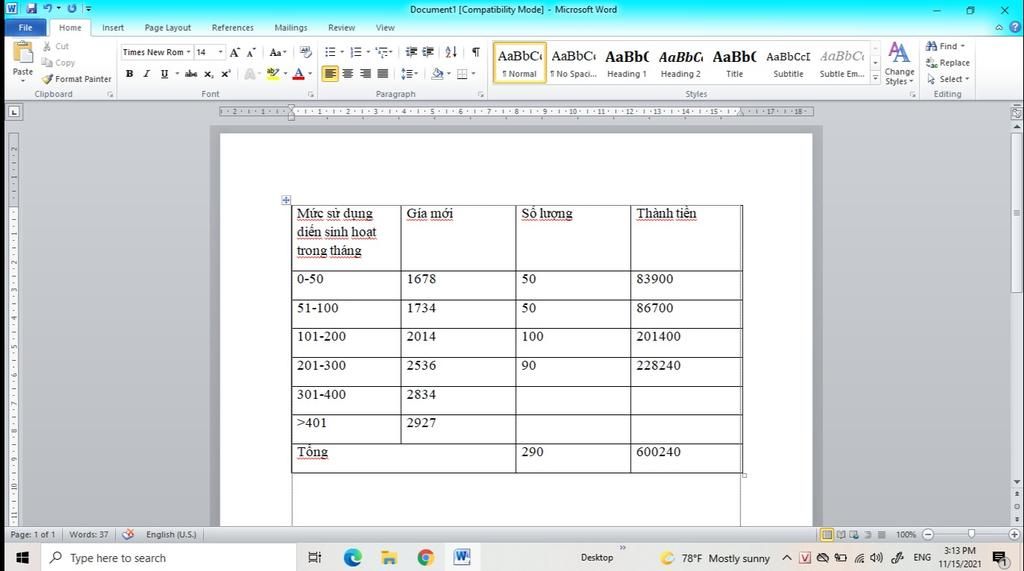Toggle Italic formatting
Screen dimensions: 1024x571
pos(146,74)
